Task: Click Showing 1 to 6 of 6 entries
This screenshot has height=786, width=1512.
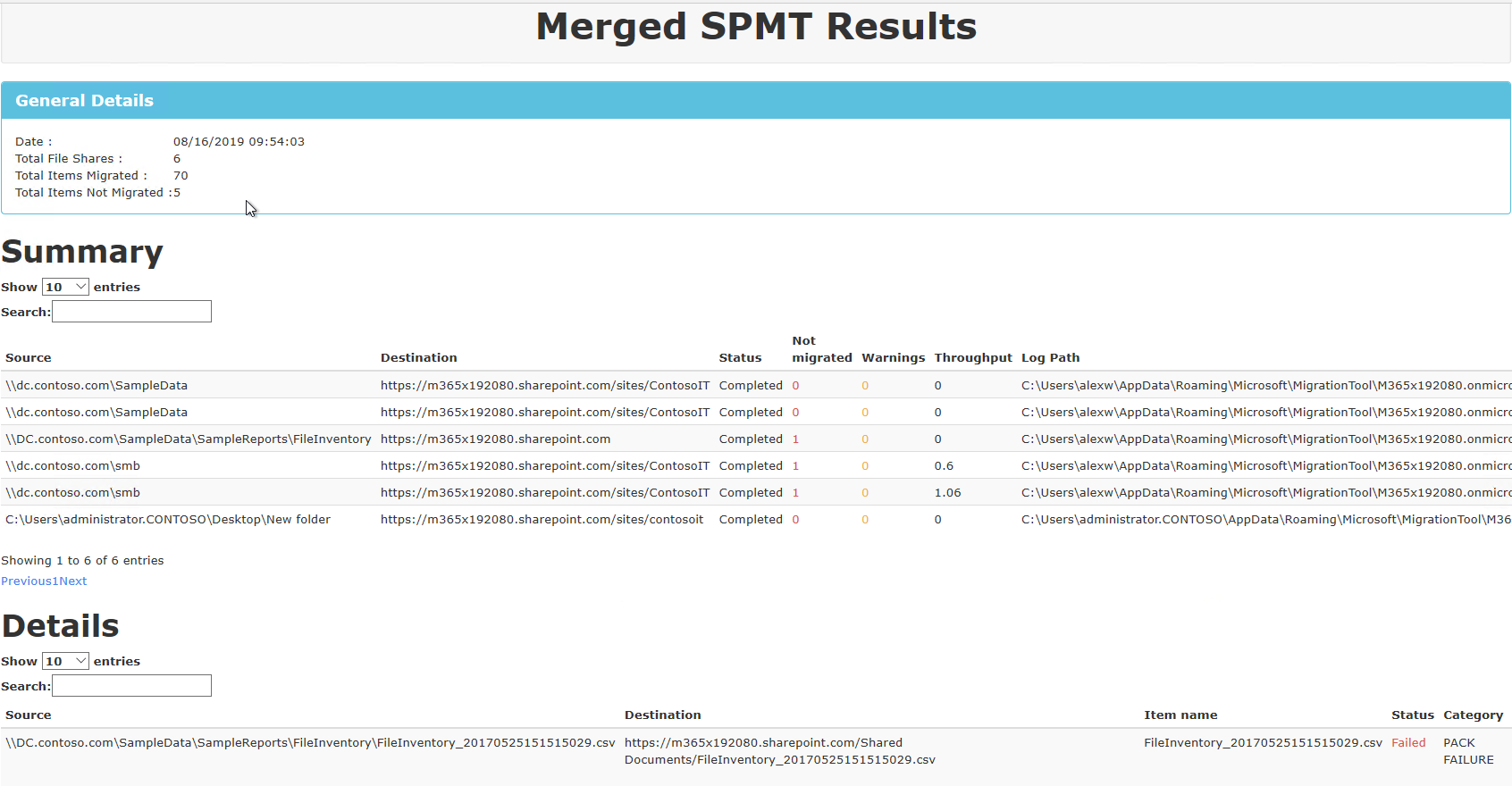Action: [x=82, y=561]
